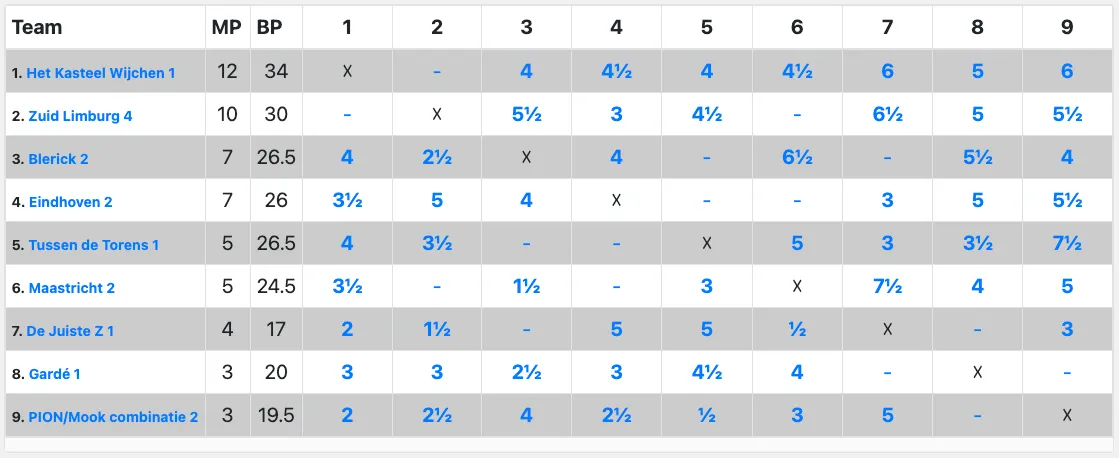
Task: Open Tussen de Torens 1 team details
Action: (93, 245)
